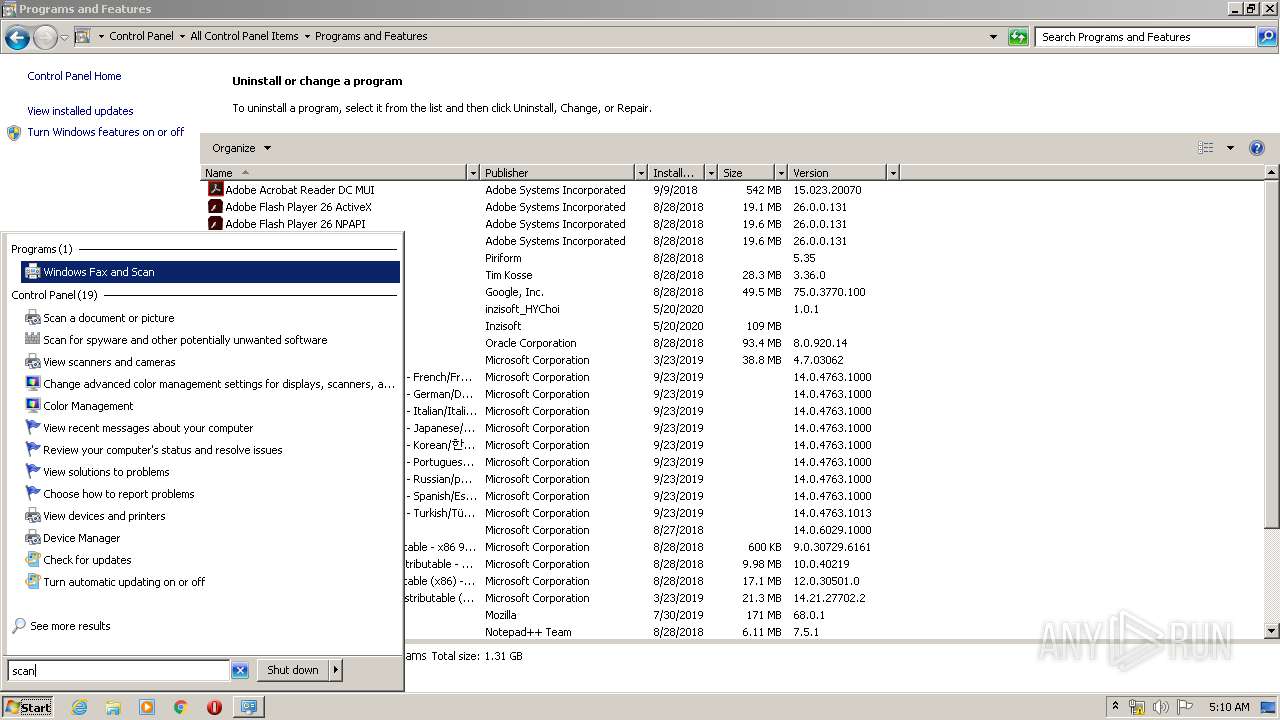Viewport: 1280px width, 720px height.
Task: Click Programs and Features breadcrumb
Action: click(x=371, y=36)
